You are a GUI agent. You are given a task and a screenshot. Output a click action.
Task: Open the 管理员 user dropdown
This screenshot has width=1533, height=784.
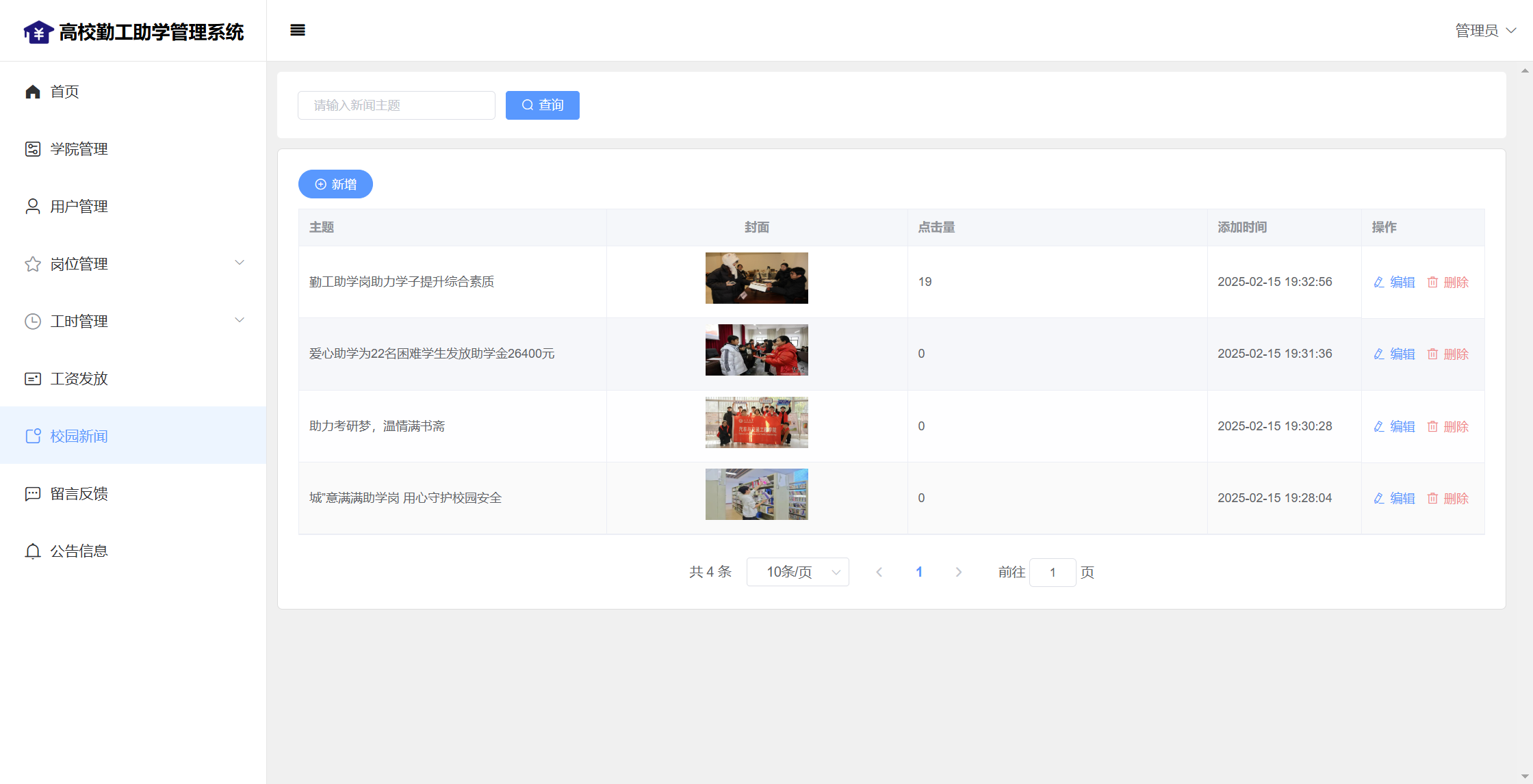point(1485,31)
